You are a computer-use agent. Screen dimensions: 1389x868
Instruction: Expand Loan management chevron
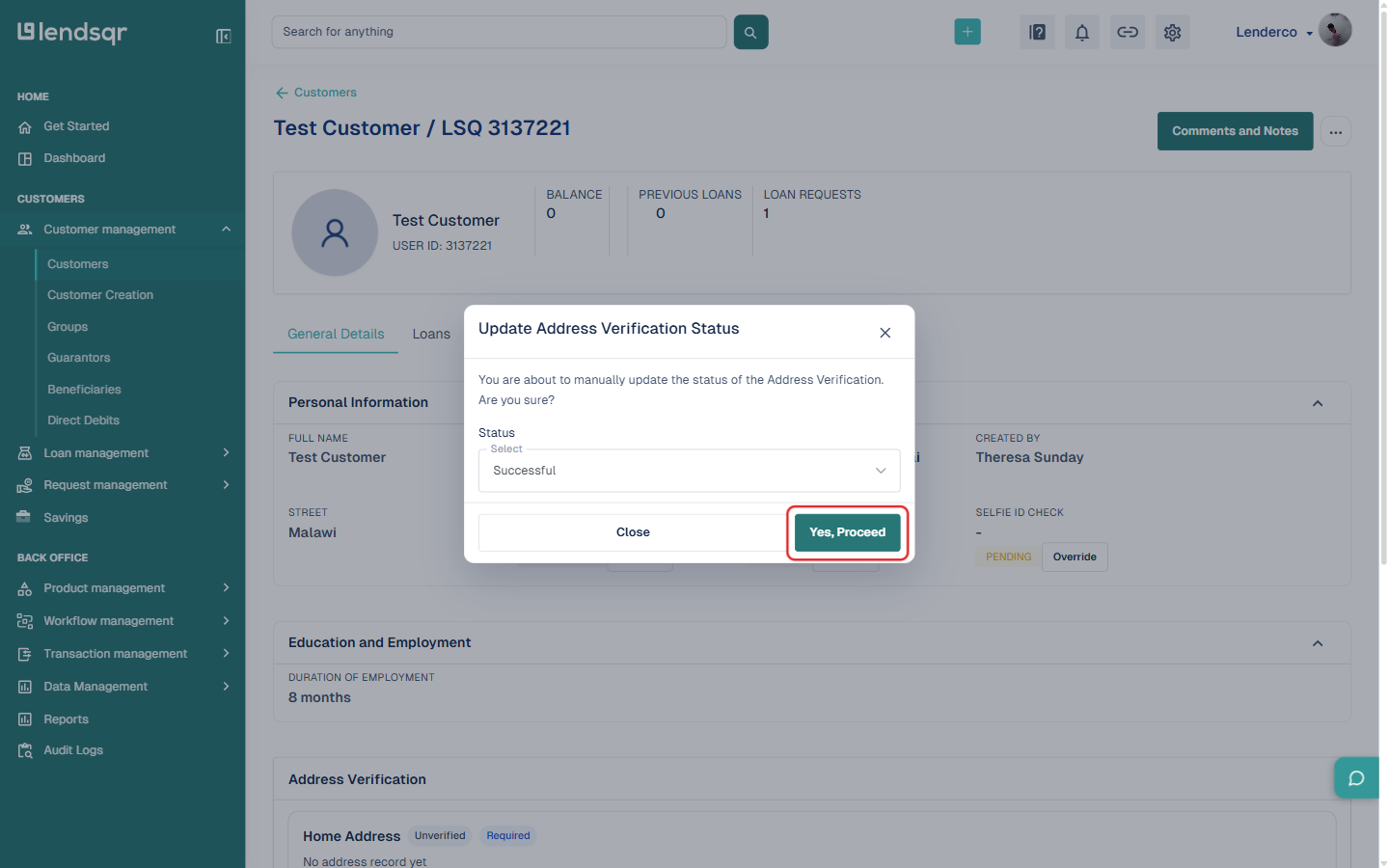pyautogui.click(x=226, y=453)
